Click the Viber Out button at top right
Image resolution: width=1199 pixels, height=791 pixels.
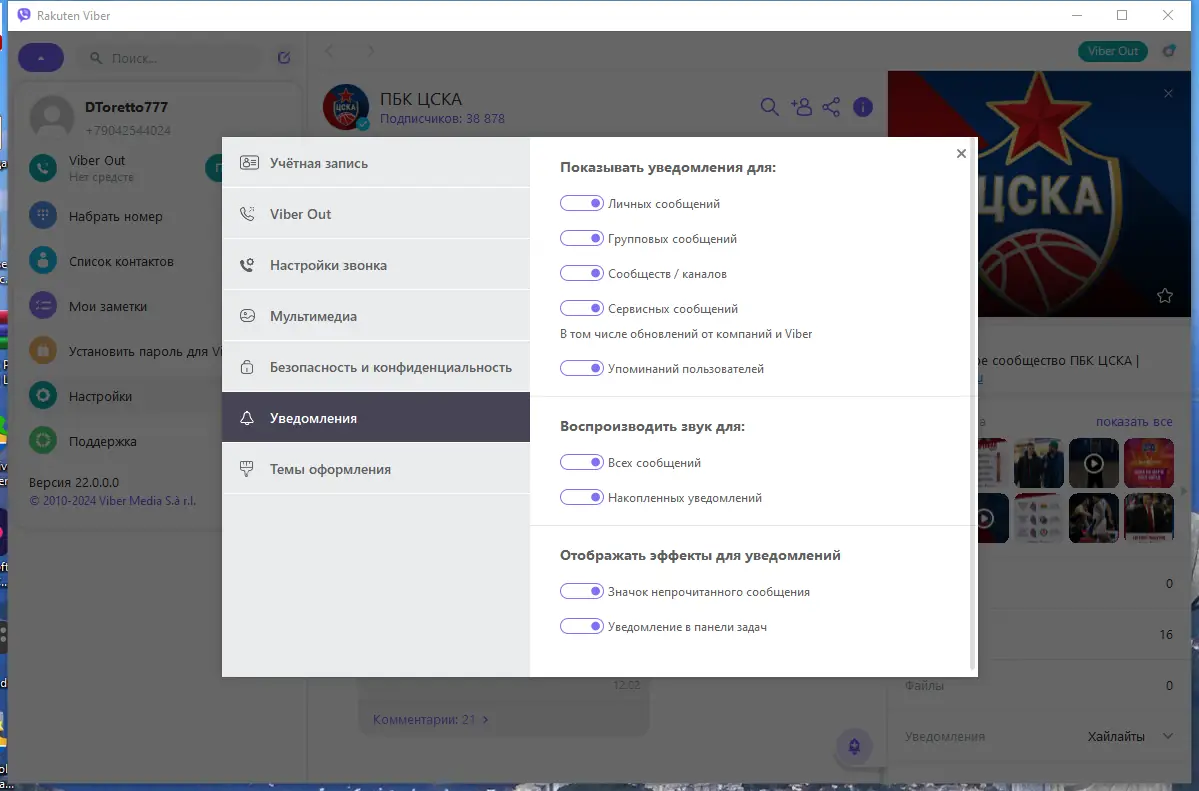tap(1113, 51)
